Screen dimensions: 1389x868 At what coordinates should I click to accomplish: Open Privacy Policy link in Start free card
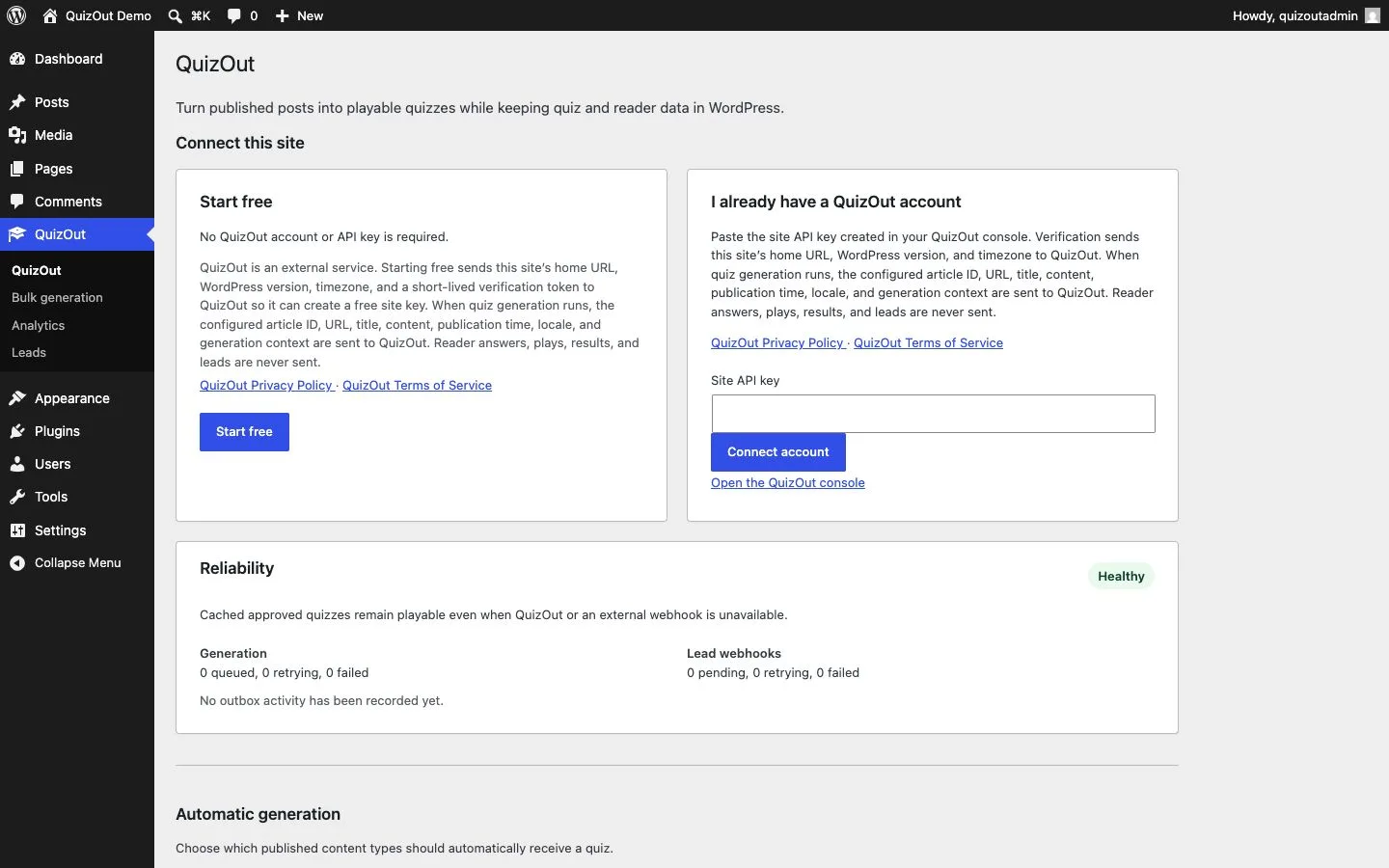pyautogui.click(x=266, y=386)
